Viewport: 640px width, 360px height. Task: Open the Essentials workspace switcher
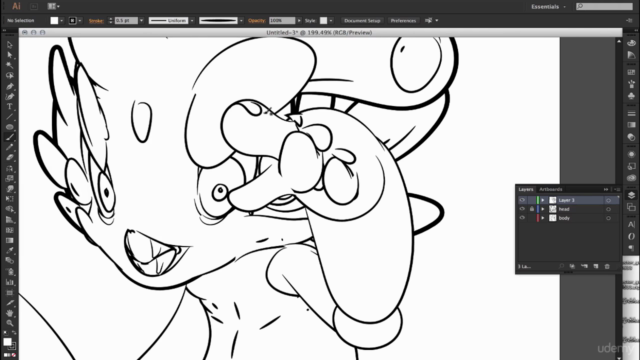click(549, 7)
